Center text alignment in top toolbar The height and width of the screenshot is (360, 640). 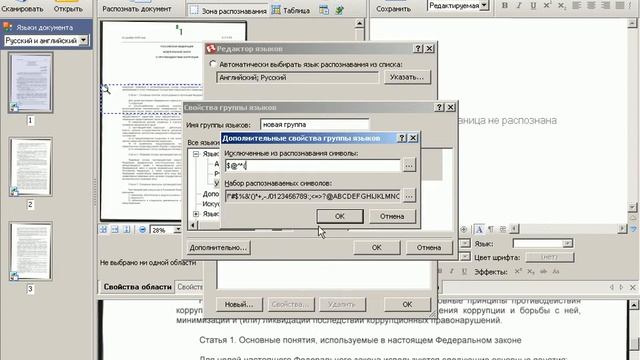point(591,5)
